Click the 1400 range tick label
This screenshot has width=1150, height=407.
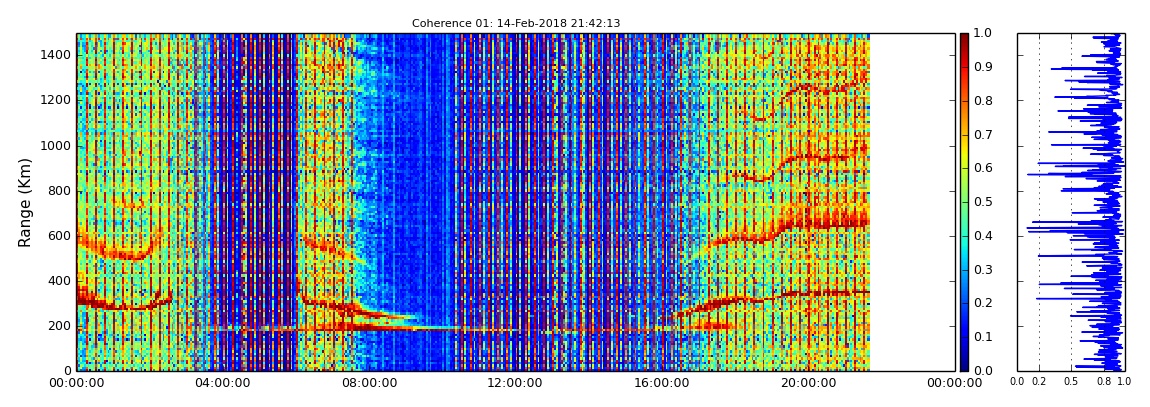pyautogui.click(x=56, y=55)
